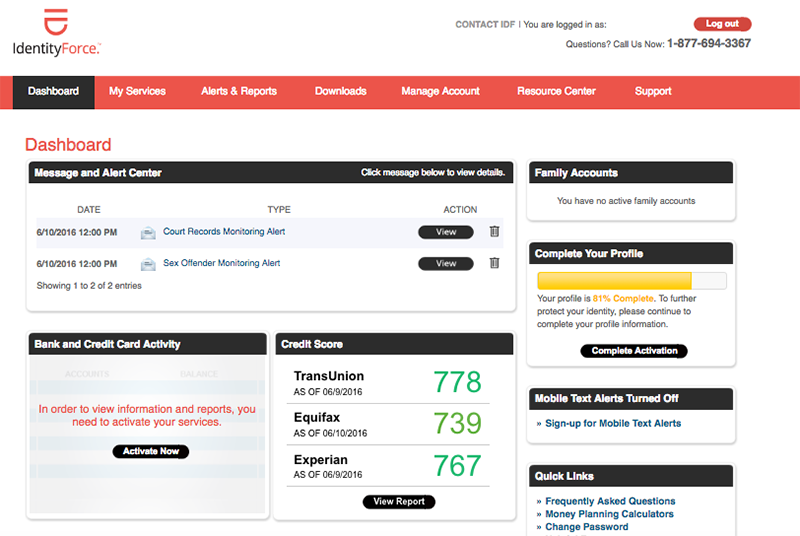Click the phone number 1-877-694-3367
Viewport: 800px width, 536px height.
[709, 43]
